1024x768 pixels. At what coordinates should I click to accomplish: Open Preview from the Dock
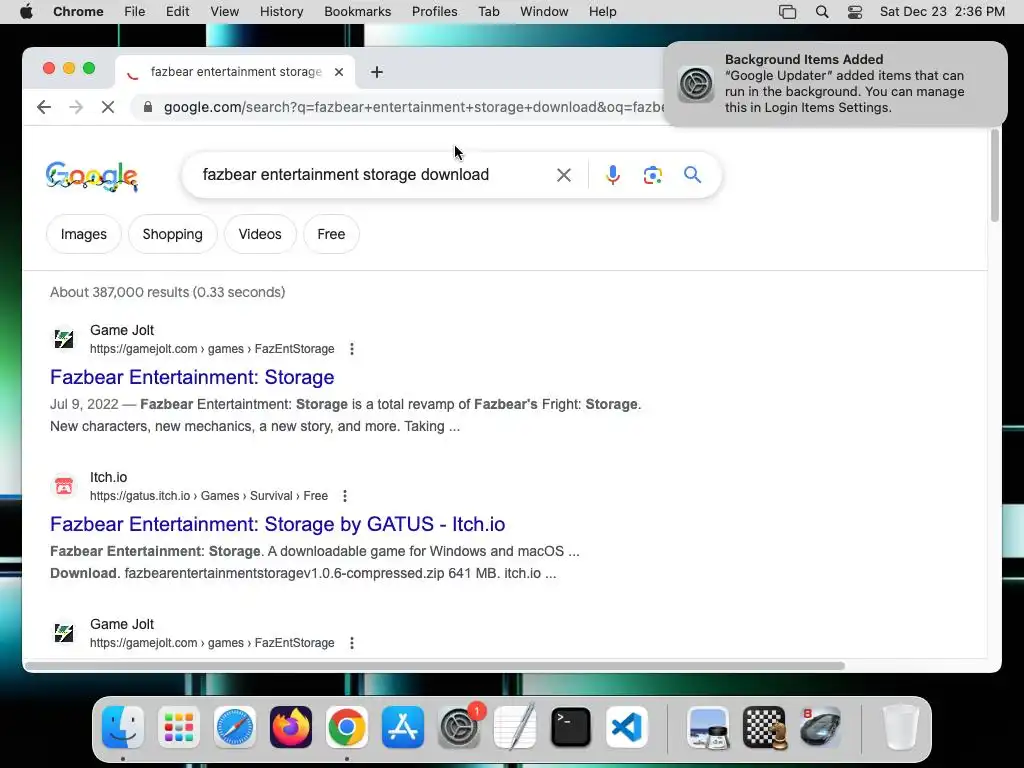pos(709,727)
